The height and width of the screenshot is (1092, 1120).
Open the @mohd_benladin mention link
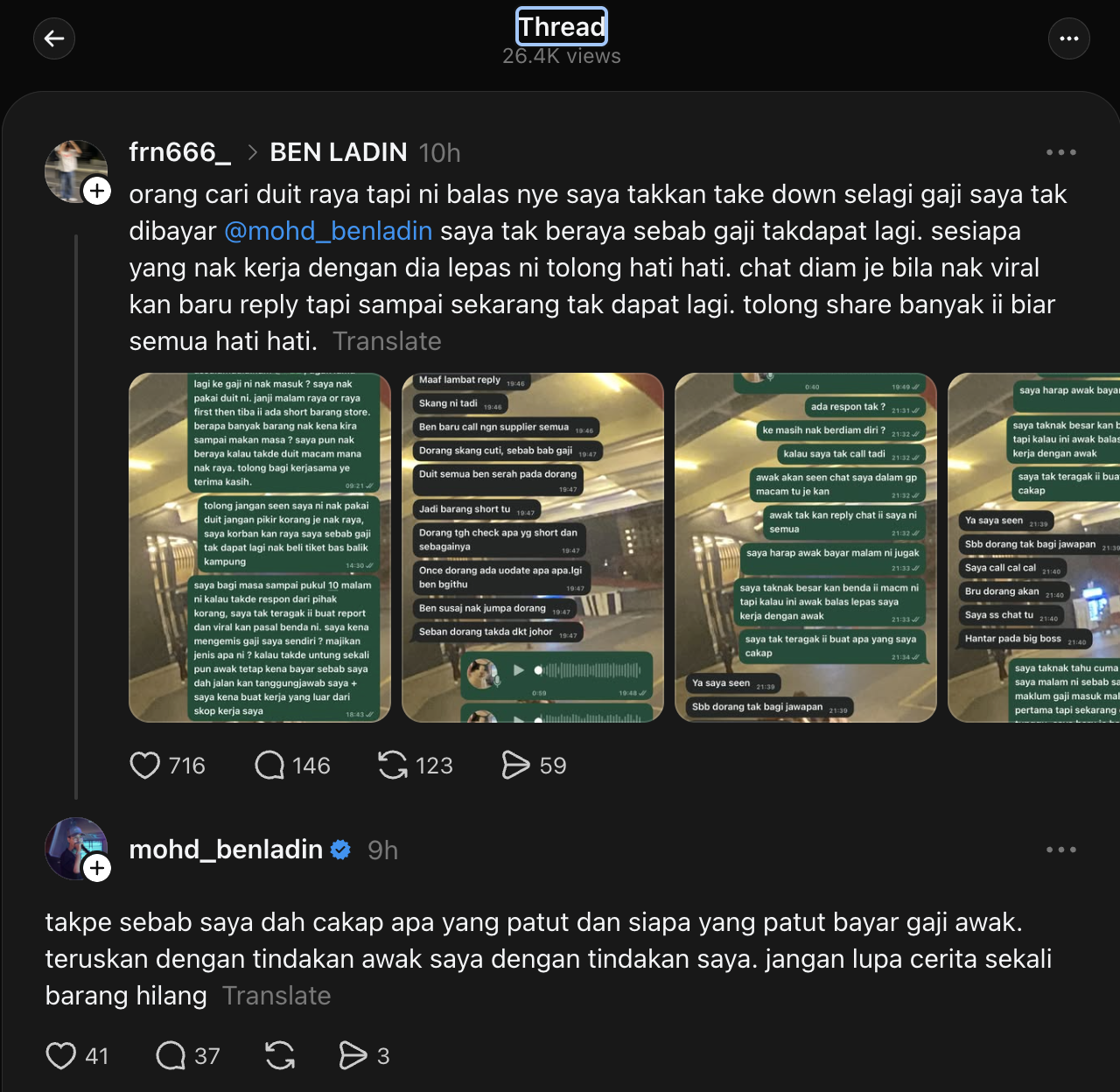pyautogui.click(x=328, y=231)
